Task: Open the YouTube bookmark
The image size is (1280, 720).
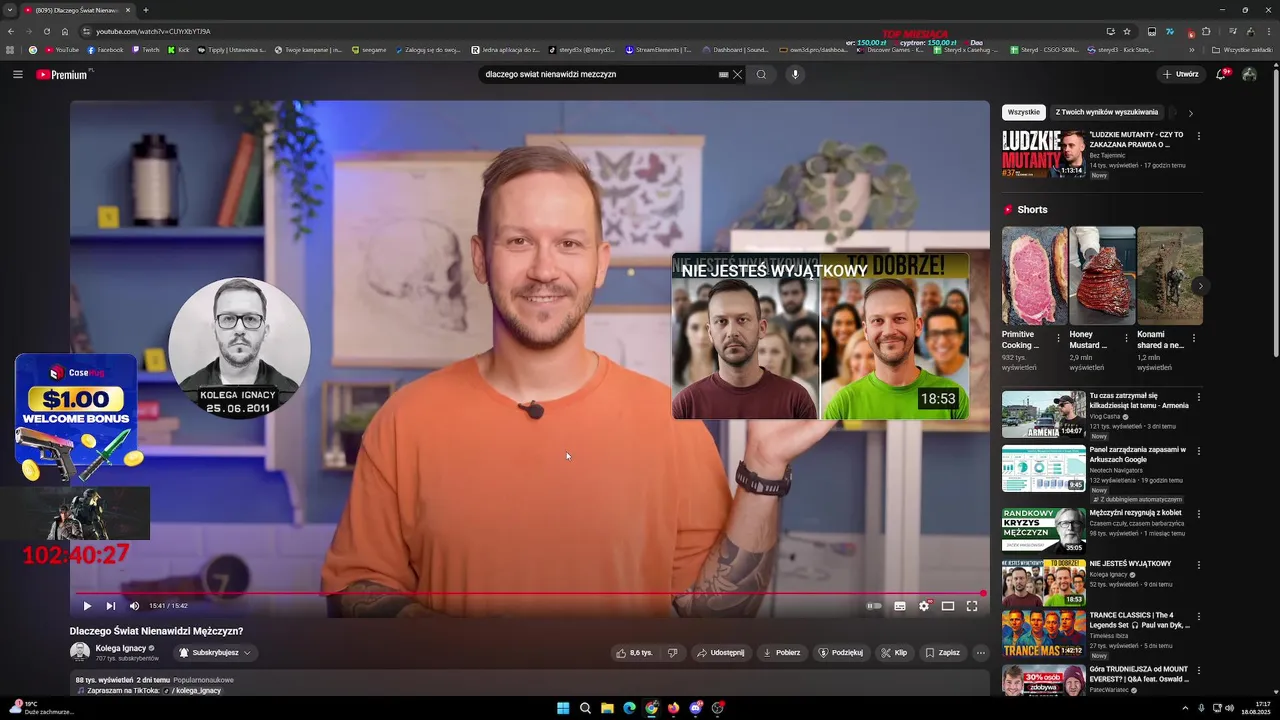Action: 62,49
